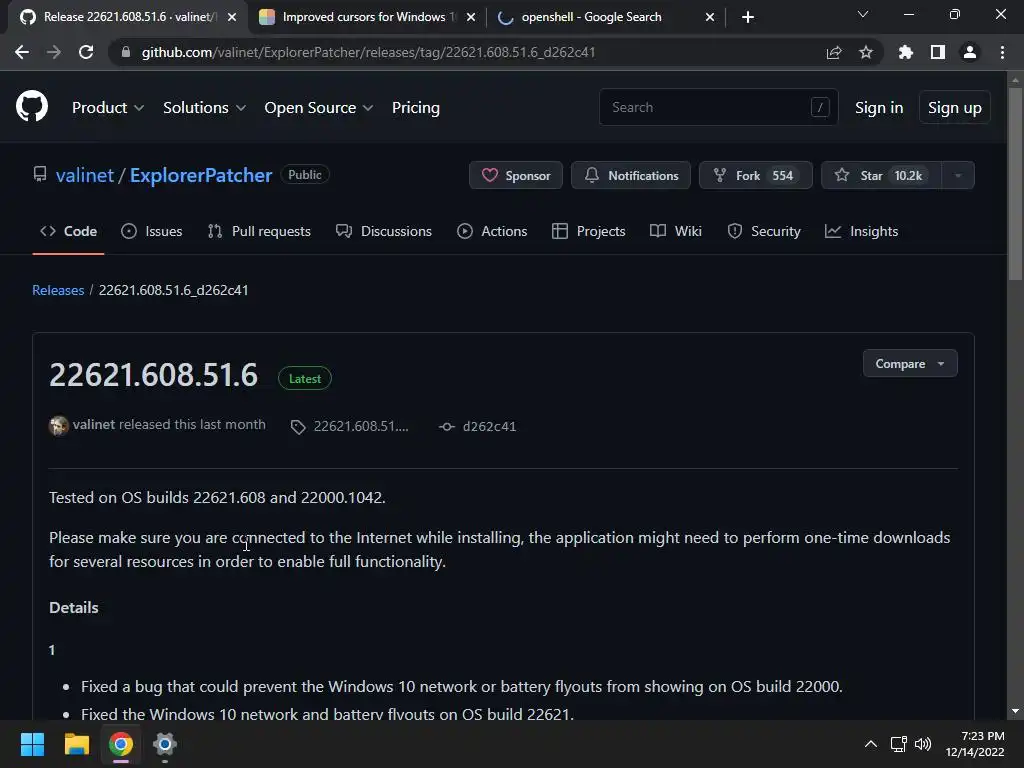Click Sign in
Image resolution: width=1024 pixels, height=768 pixels.
click(879, 108)
